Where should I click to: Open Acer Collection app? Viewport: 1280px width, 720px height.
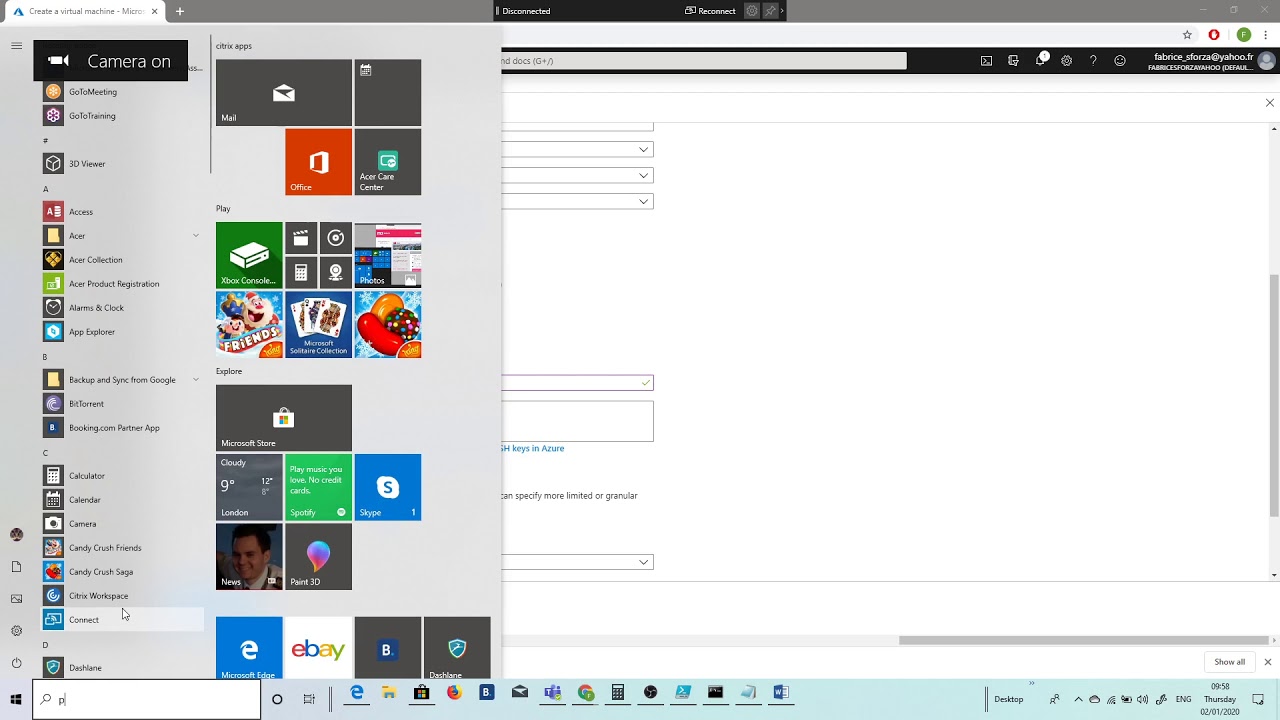point(122,260)
